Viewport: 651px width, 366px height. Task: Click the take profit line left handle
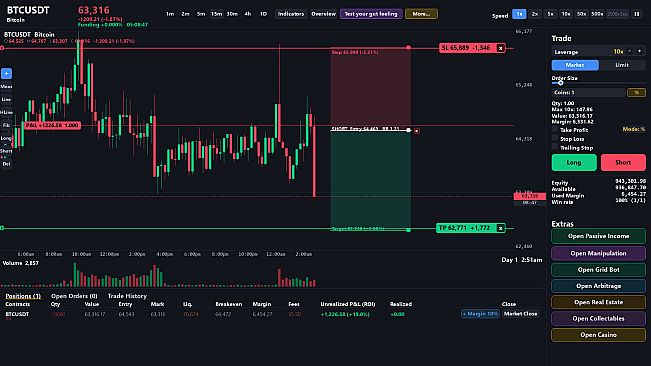click(x=2, y=228)
